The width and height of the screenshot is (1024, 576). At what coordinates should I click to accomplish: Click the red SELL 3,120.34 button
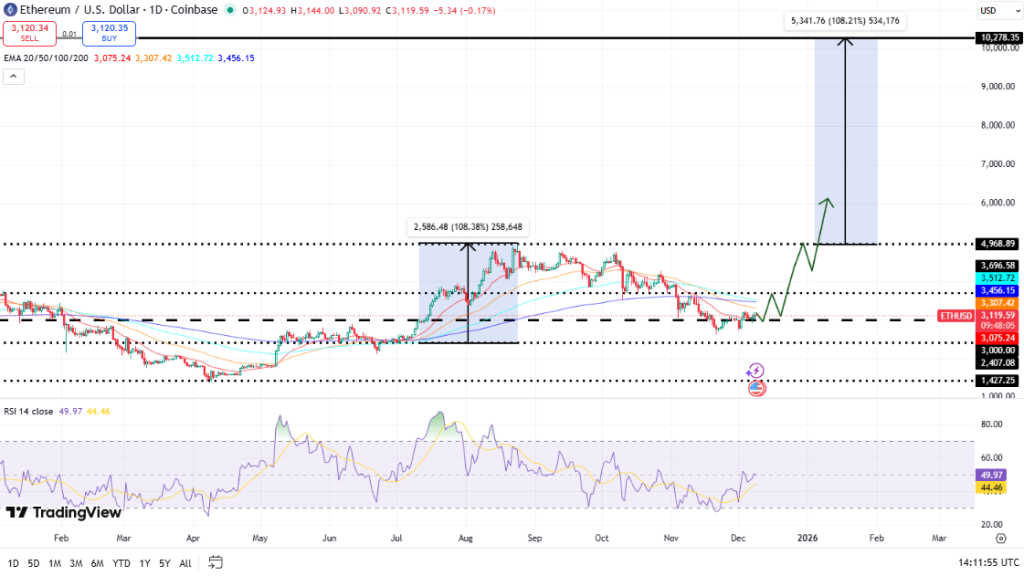coord(29,33)
